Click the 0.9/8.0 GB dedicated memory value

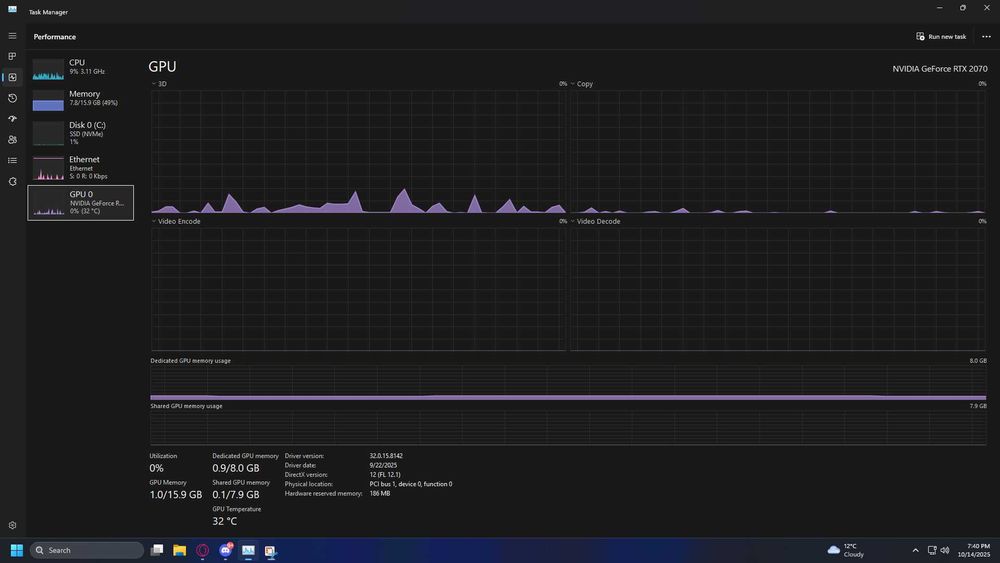(235, 468)
